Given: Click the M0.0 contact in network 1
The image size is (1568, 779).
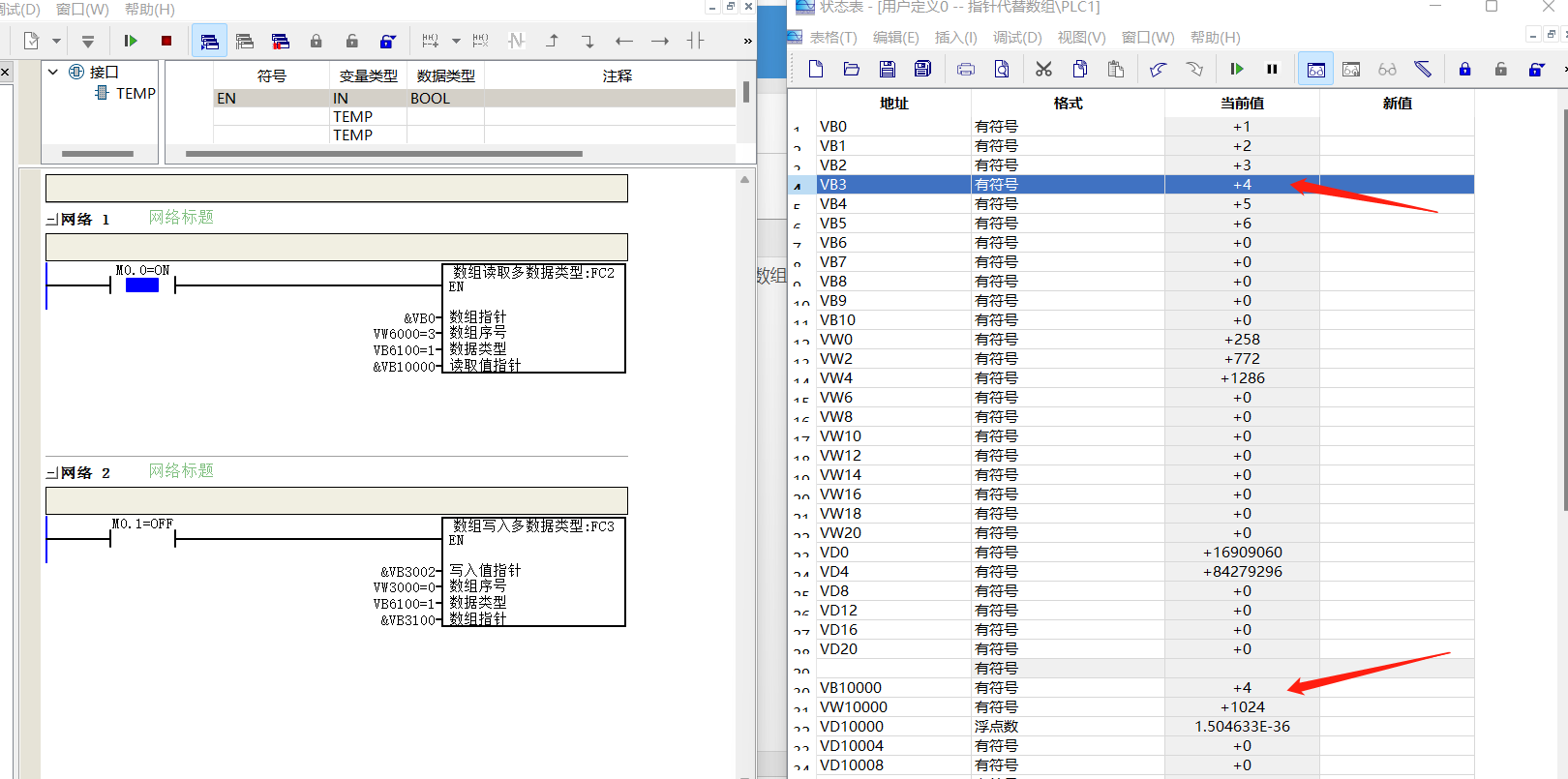Looking at the screenshot, I should pos(142,284).
